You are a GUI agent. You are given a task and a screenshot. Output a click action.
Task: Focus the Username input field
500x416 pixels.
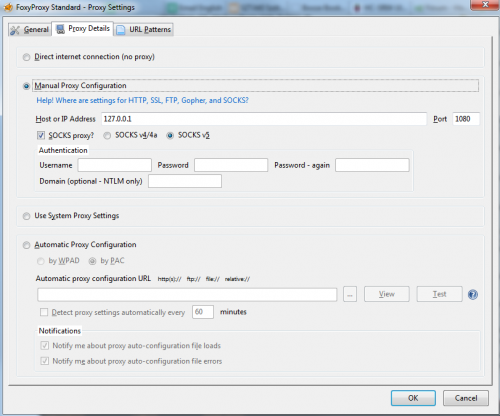point(115,165)
